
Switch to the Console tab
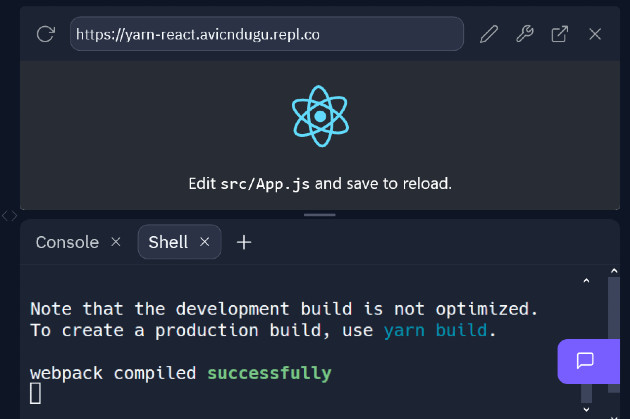click(68, 242)
